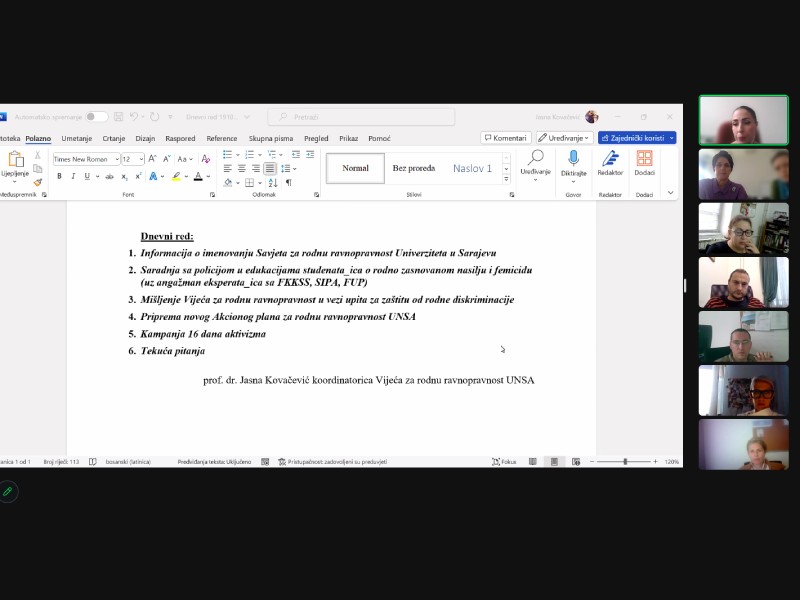Adjust the zoom slider in status bar
This screenshot has width=800, height=600.
point(625,462)
